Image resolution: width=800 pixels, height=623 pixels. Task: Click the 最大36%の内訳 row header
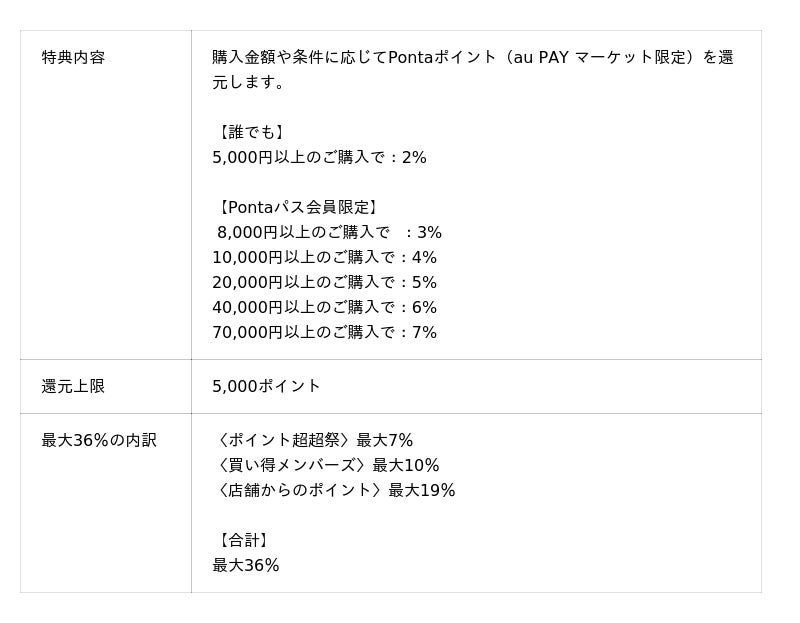tap(99, 440)
